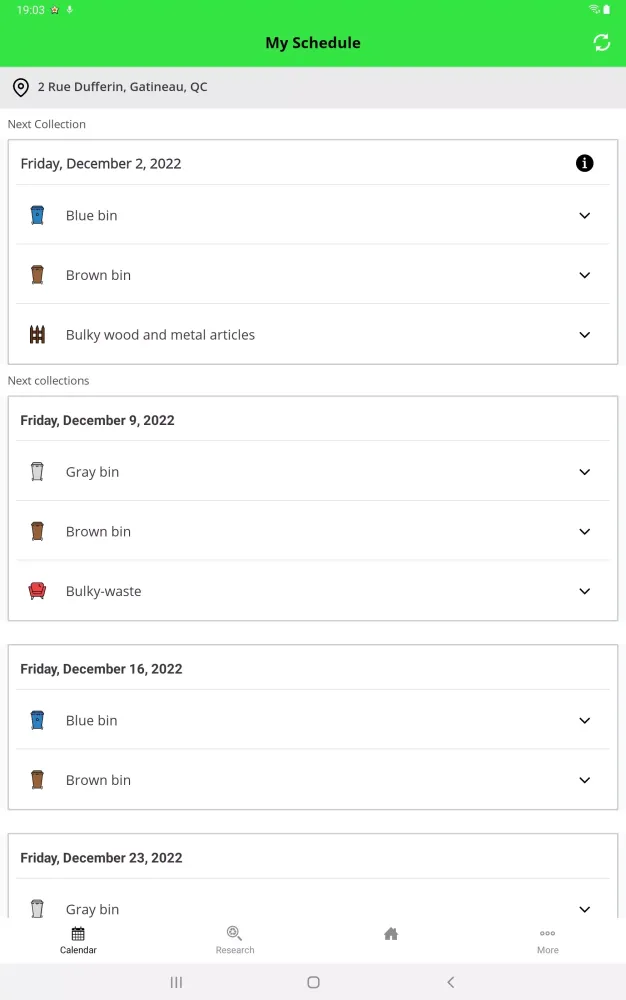
Task: Tap the gray bin icon for December 9
Action: (37, 472)
